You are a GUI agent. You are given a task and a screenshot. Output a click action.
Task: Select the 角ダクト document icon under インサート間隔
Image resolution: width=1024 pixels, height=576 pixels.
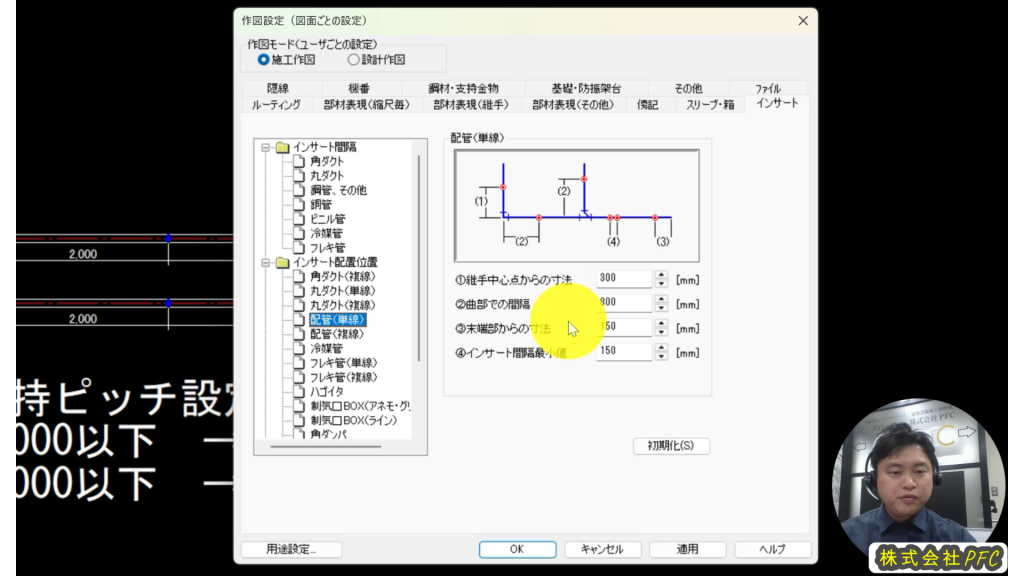(x=300, y=161)
